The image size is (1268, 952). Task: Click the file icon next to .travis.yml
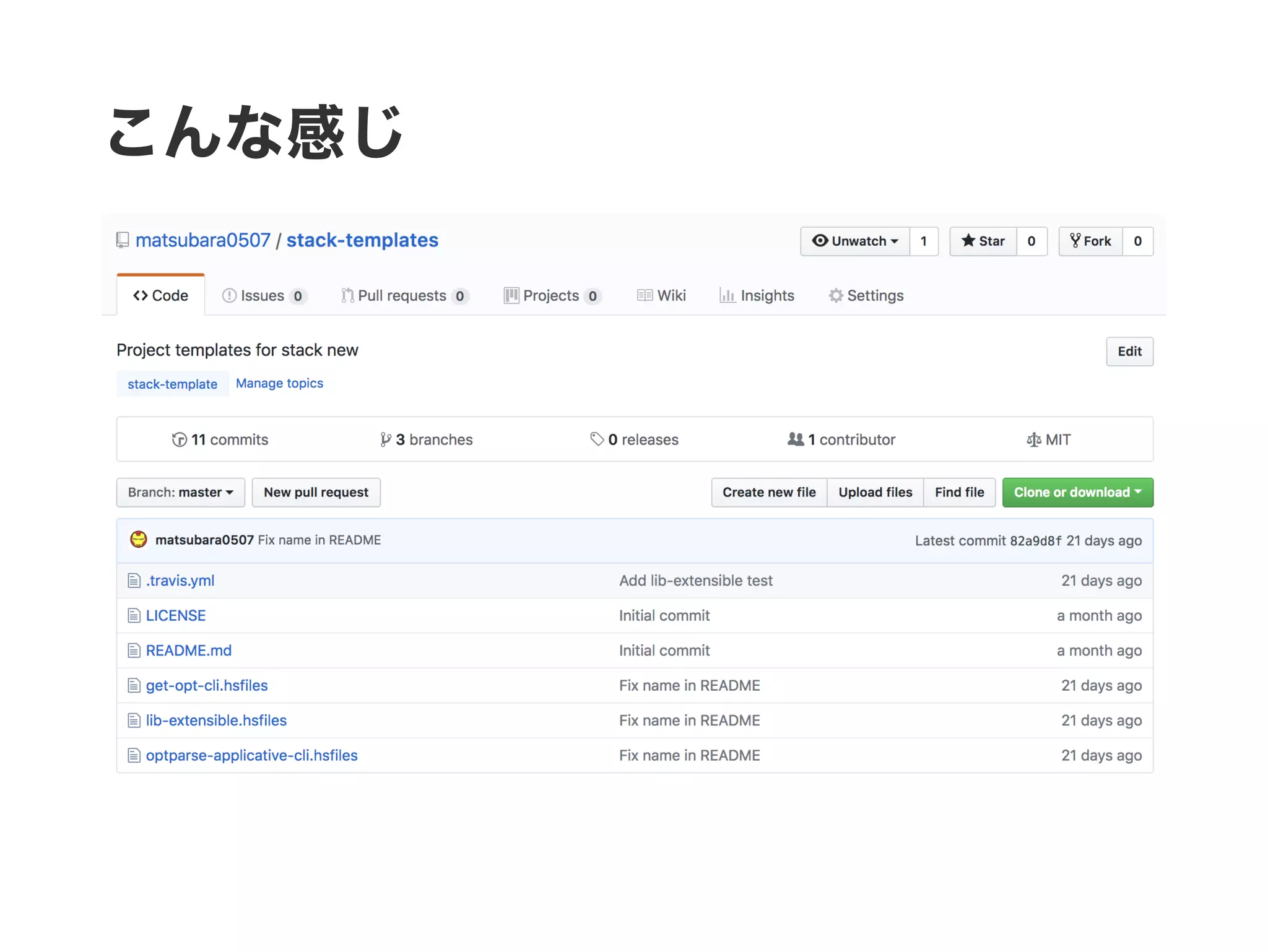(134, 581)
